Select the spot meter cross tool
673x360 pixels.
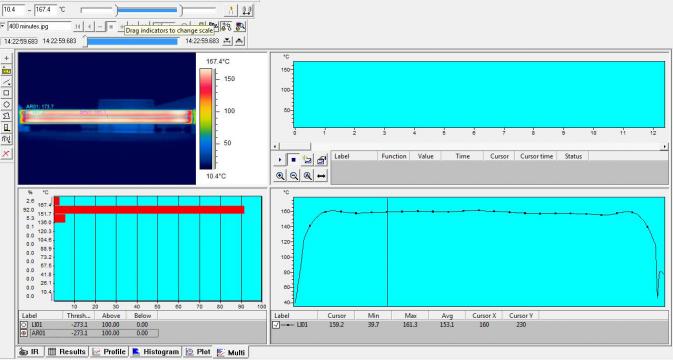click(6, 58)
